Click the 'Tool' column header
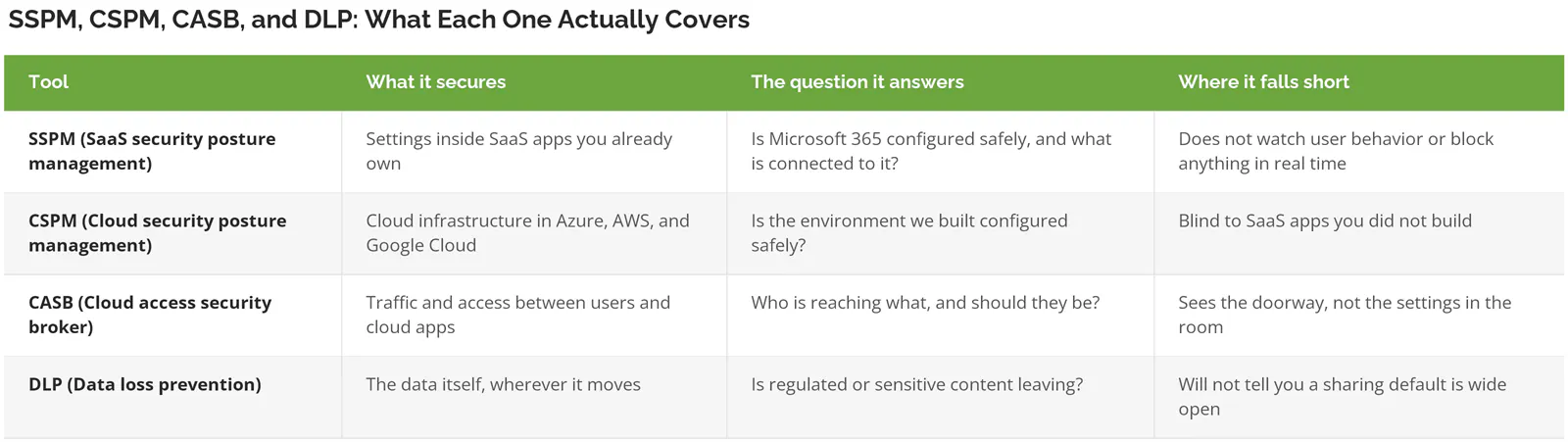1568x442 pixels. (x=48, y=82)
